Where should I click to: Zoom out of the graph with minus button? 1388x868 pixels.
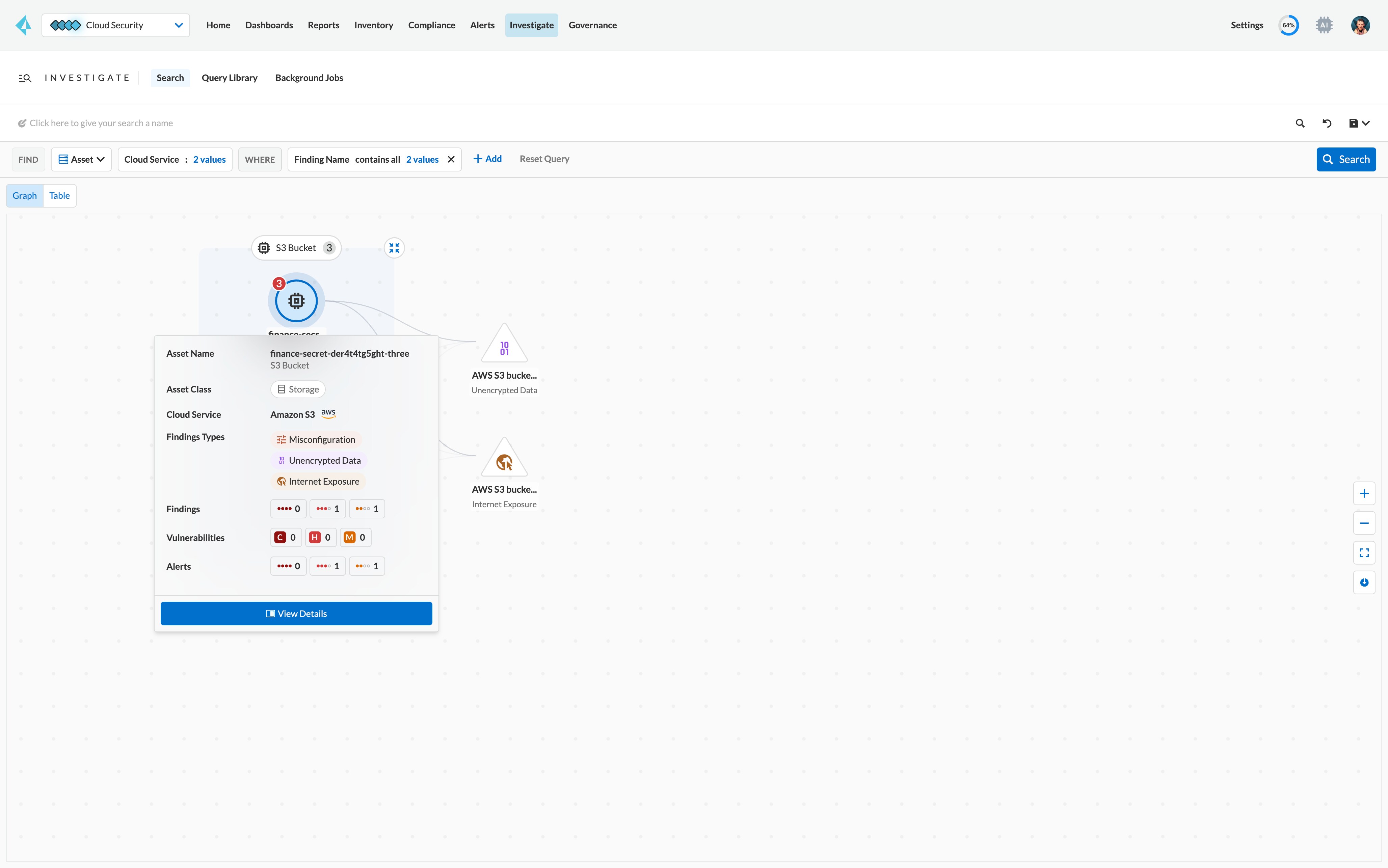pyautogui.click(x=1364, y=523)
